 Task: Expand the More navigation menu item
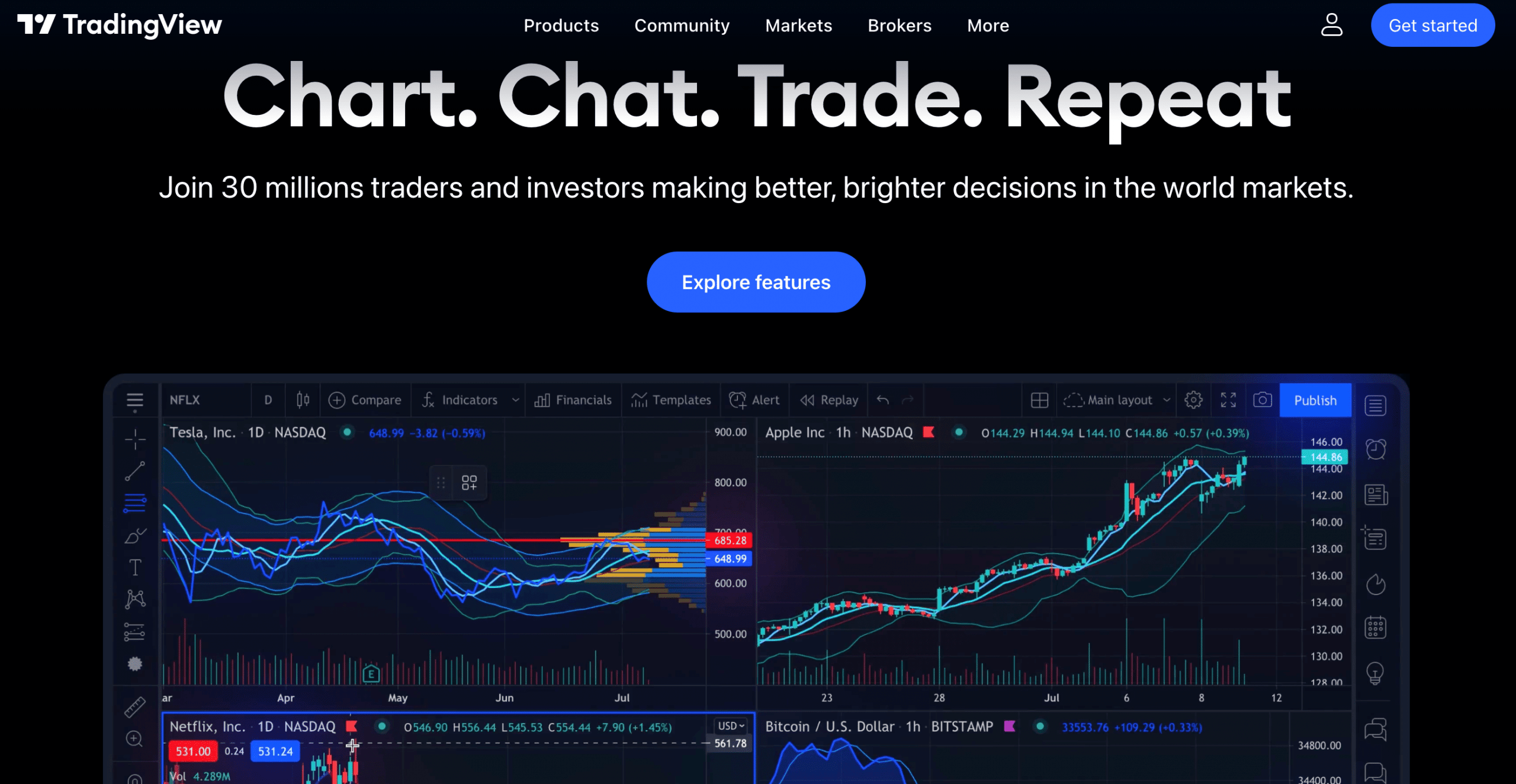[988, 25]
